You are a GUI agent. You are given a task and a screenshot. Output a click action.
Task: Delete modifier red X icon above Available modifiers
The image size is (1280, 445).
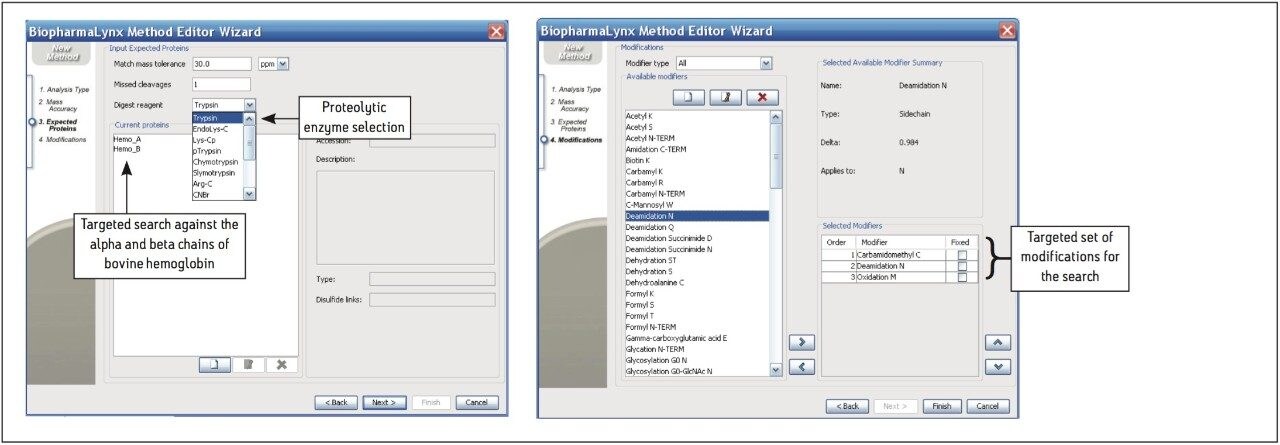click(762, 97)
